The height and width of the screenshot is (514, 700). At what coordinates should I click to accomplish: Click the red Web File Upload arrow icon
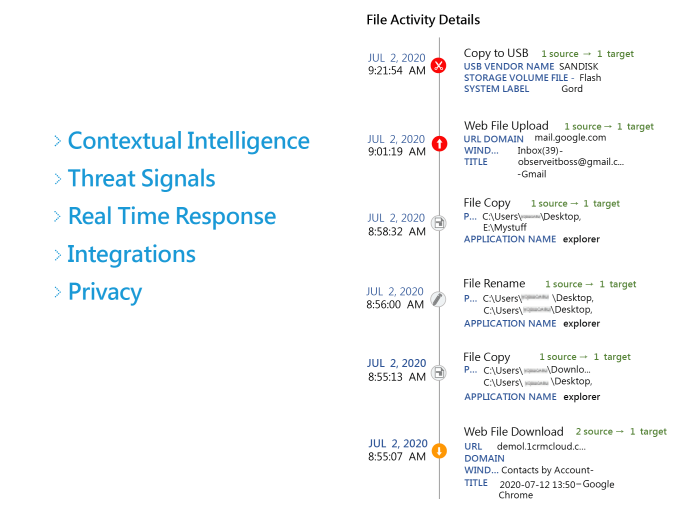pos(439,145)
